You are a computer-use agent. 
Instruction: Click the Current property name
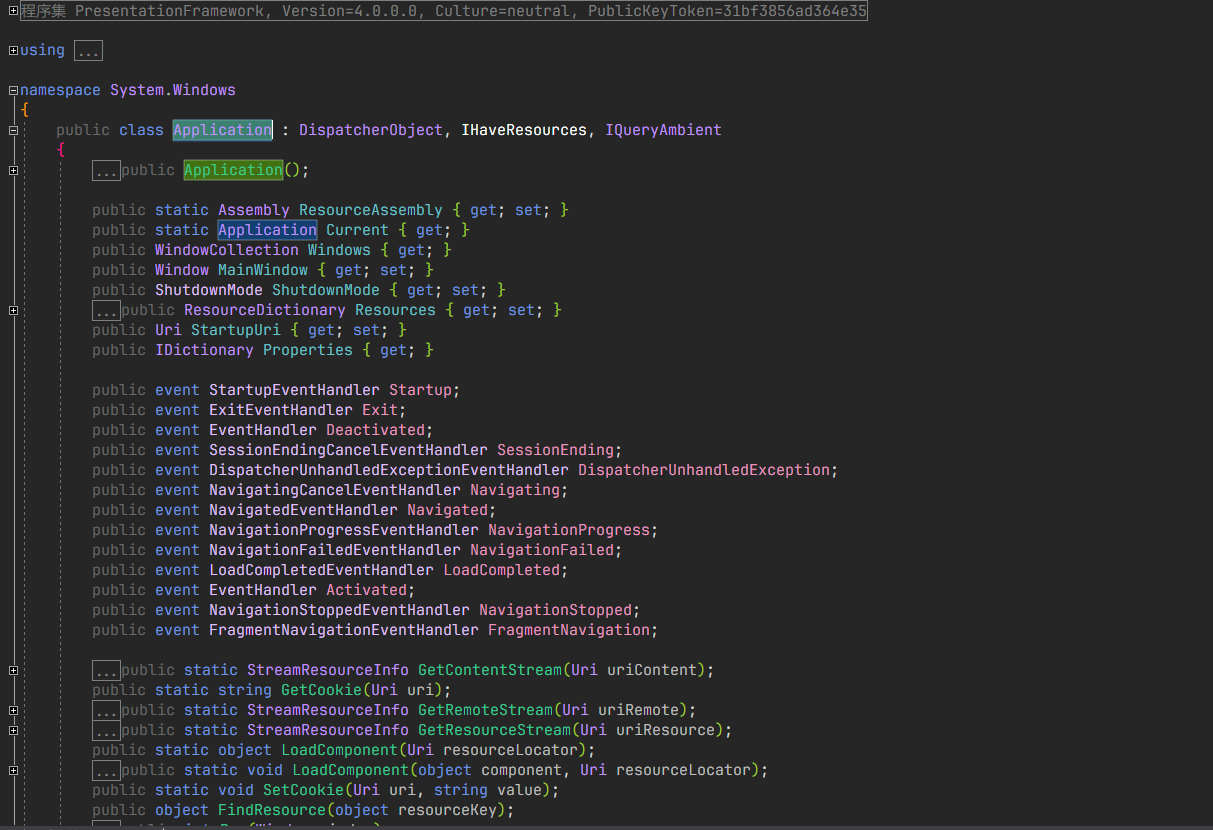pyautogui.click(x=357, y=230)
